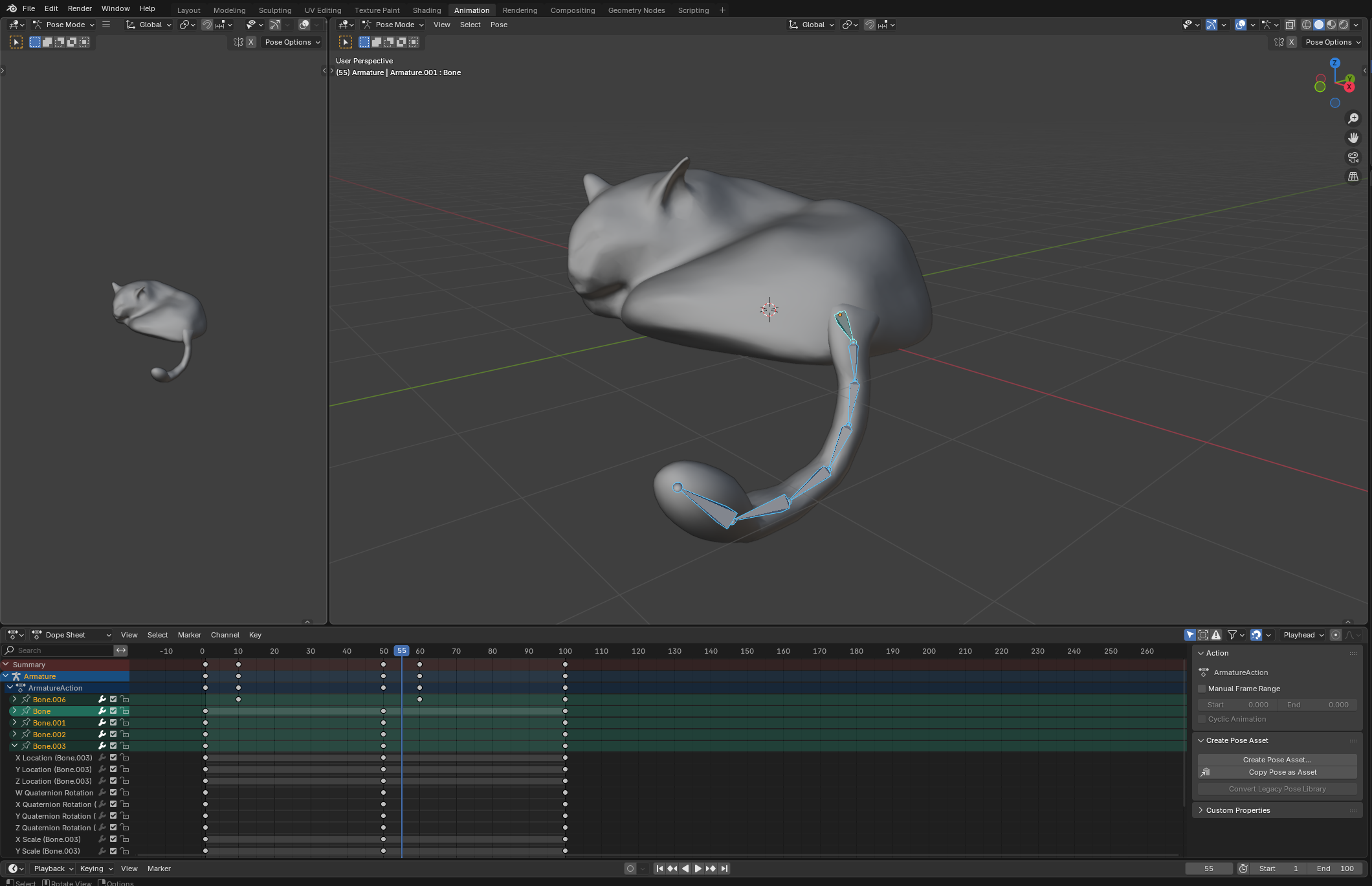Click the zoom magnifier icon in viewport
This screenshot has width=1372, height=886.
1353,118
